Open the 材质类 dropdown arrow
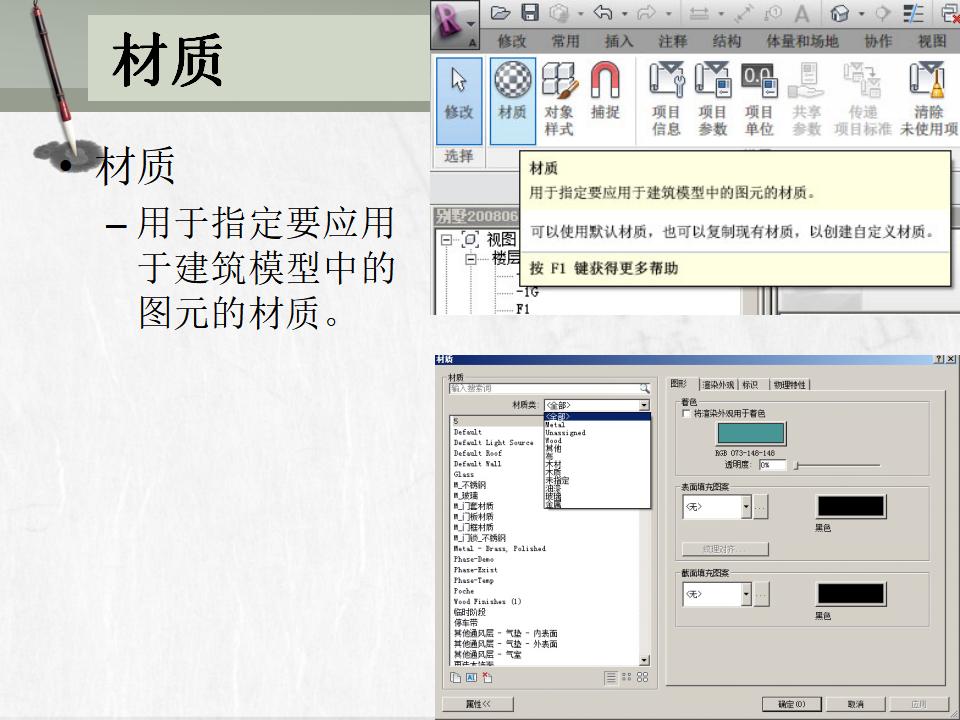This screenshot has width=960, height=720. click(644, 405)
